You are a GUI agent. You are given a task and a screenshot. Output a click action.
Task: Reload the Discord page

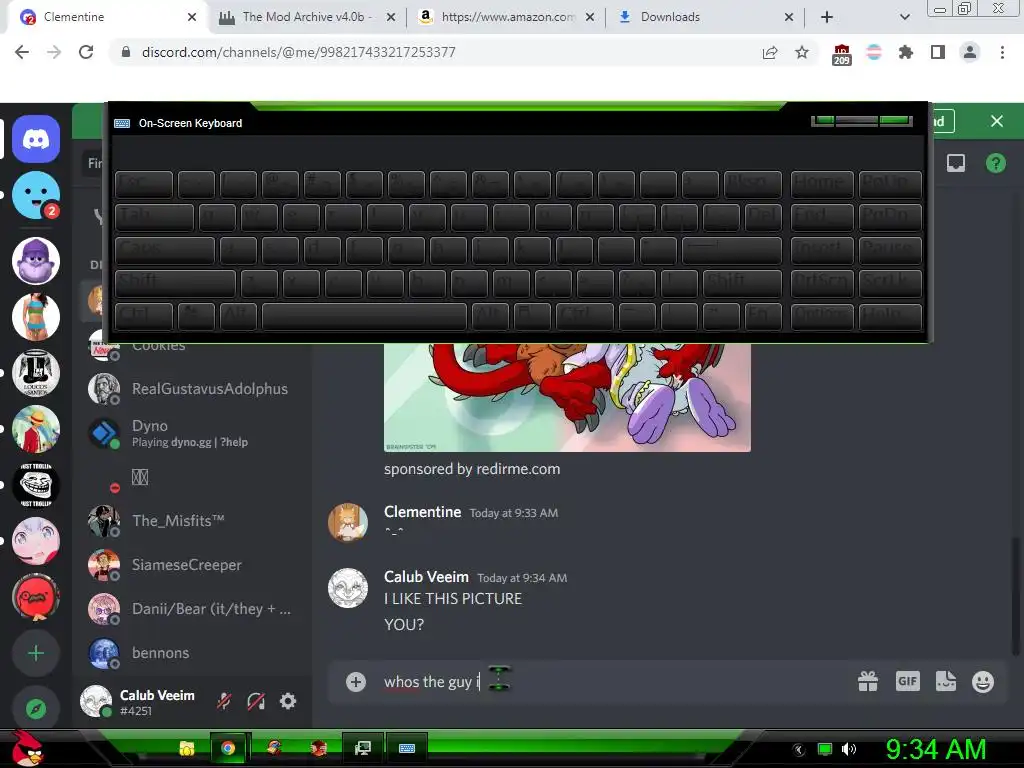[86, 52]
